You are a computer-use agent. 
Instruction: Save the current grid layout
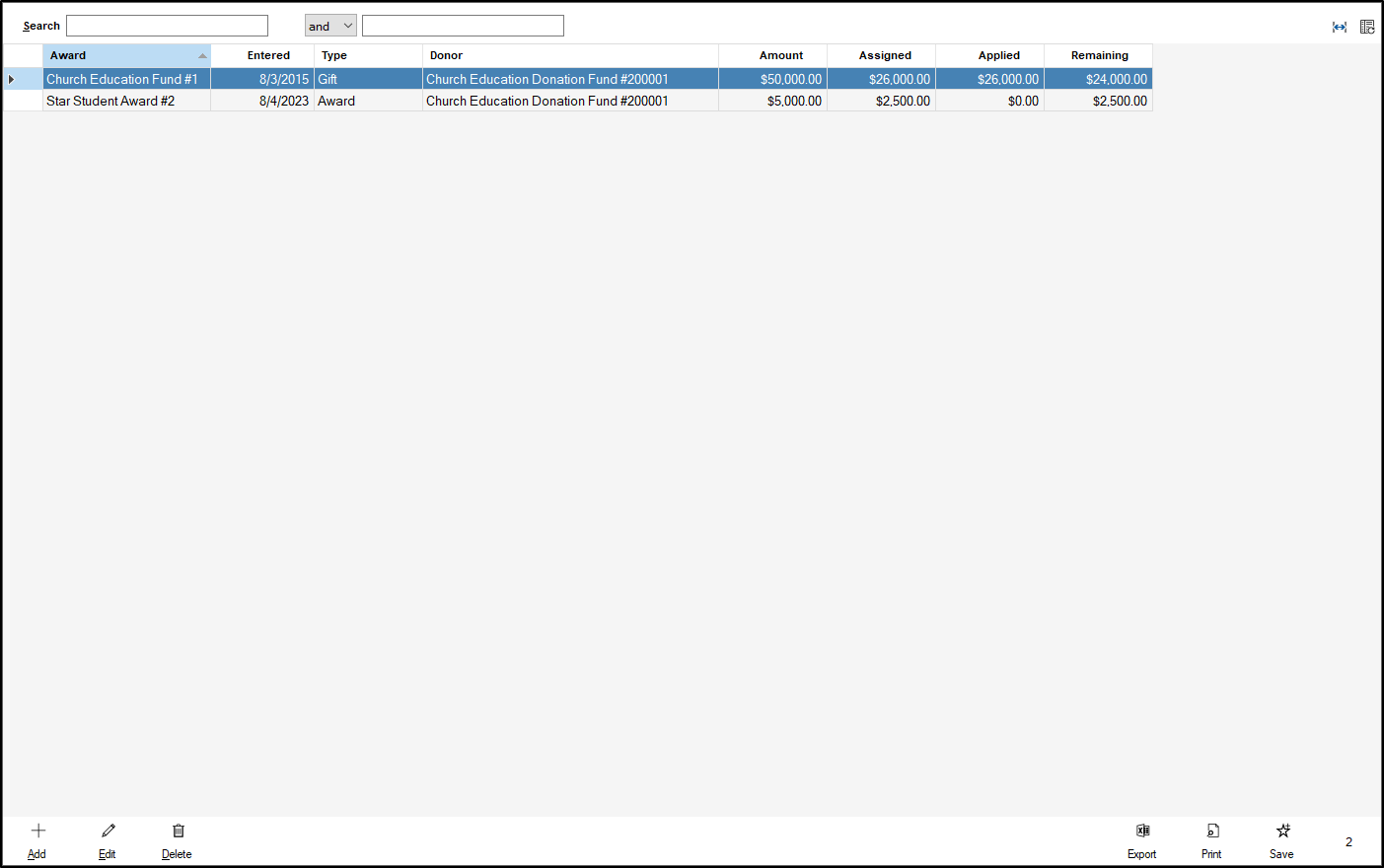(1282, 832)
